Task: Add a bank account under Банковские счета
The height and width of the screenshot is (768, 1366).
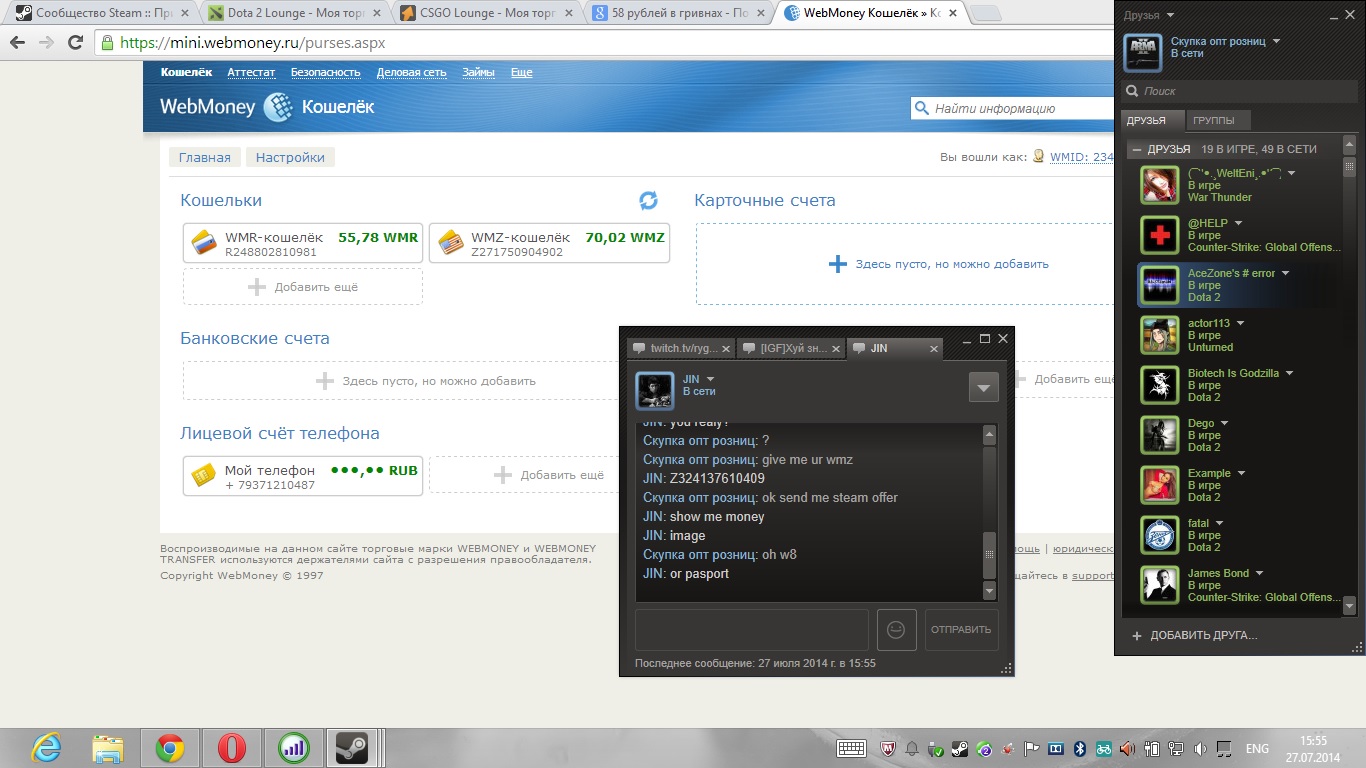Action: [426, 381]
